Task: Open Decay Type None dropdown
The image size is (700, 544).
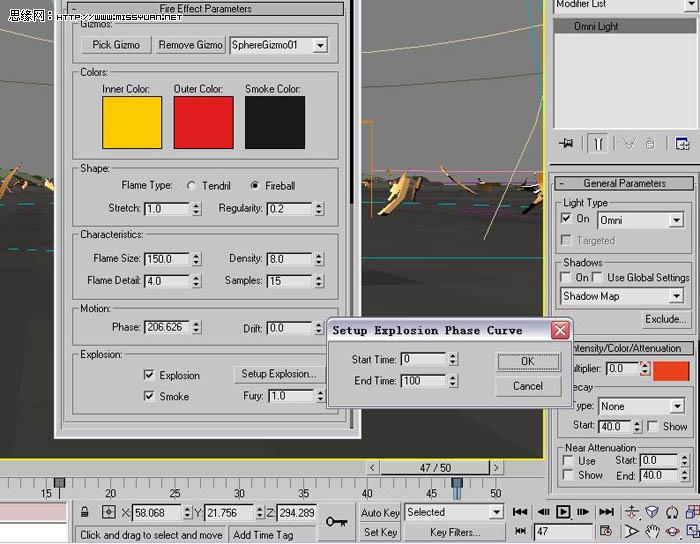Action: pyautogui.click(x=677, y=406)
